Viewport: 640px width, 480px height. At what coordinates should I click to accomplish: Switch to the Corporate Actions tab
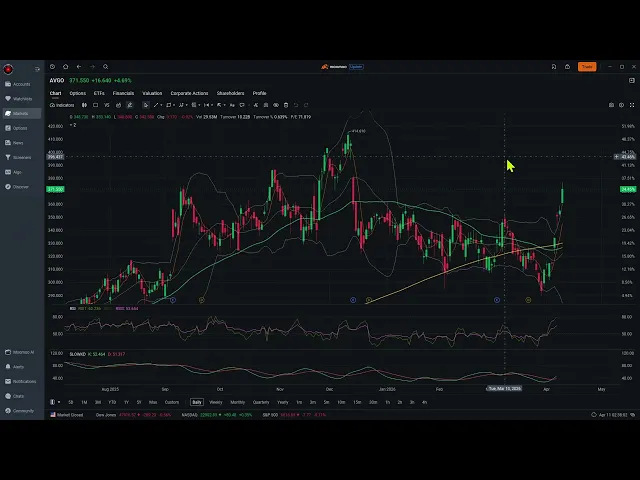(x=189, y=93)
